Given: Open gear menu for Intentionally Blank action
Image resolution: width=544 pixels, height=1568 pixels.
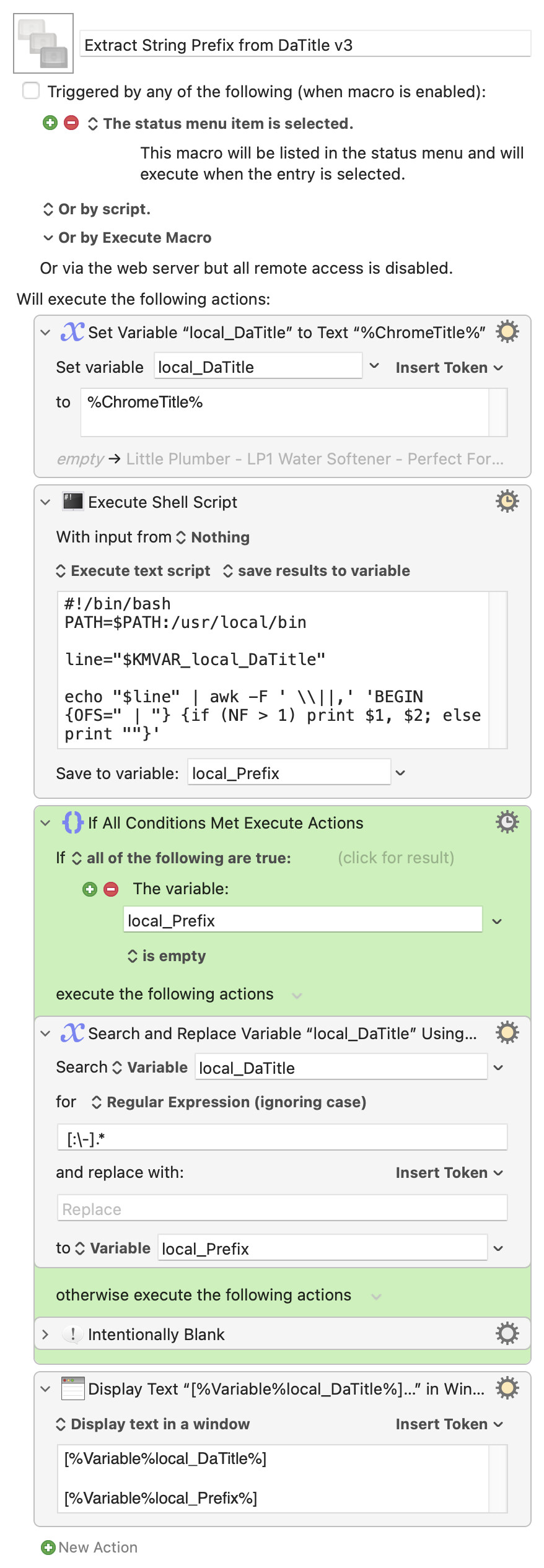Looking at the screenshot, I should click(507, 1334).
